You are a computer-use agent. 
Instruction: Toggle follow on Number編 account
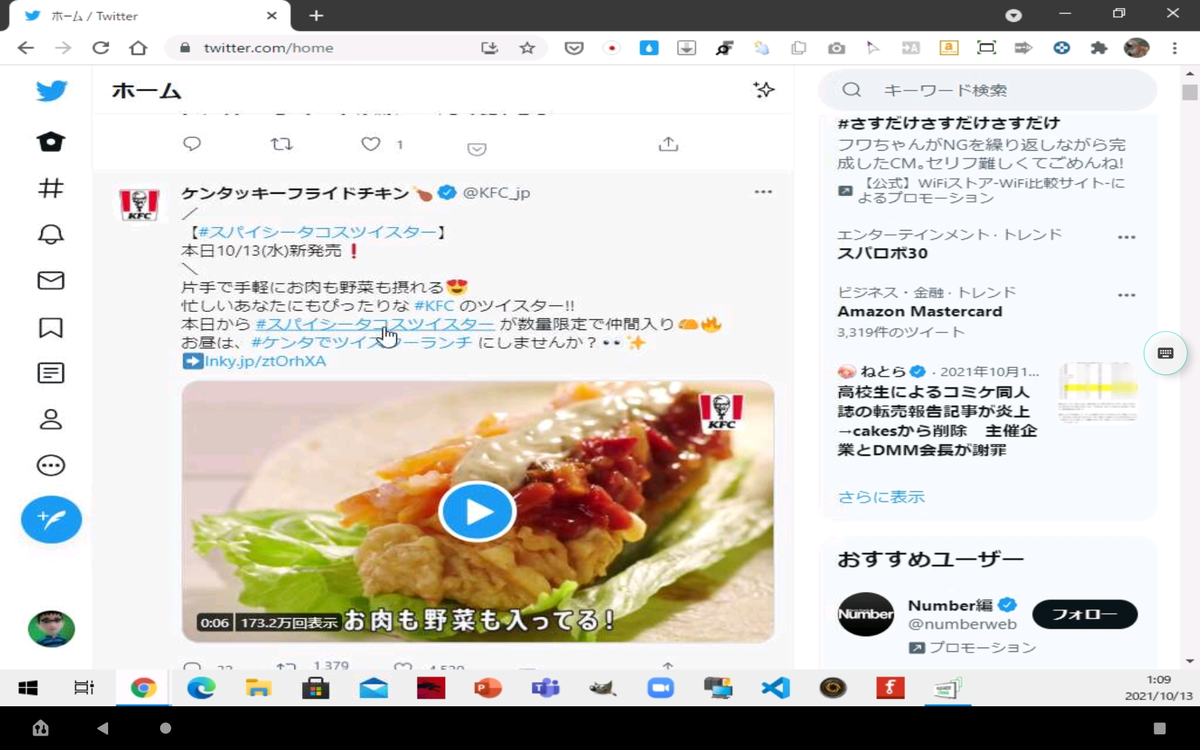[x=1084, y=615]
